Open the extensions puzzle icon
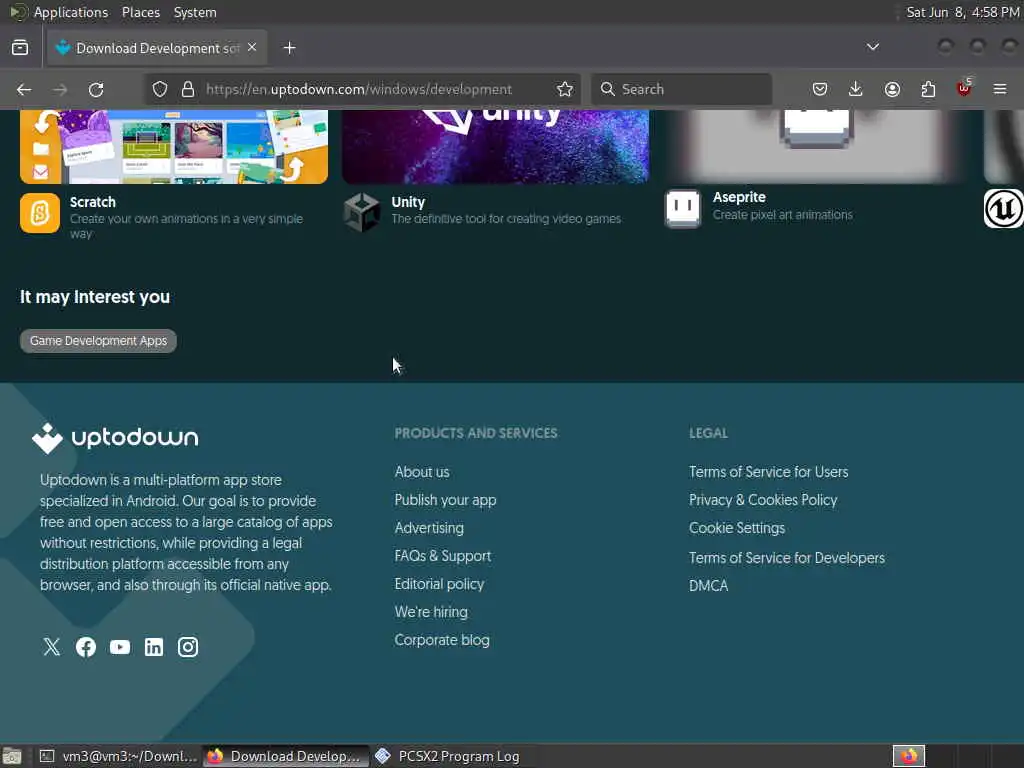 (x=928, y=89)
